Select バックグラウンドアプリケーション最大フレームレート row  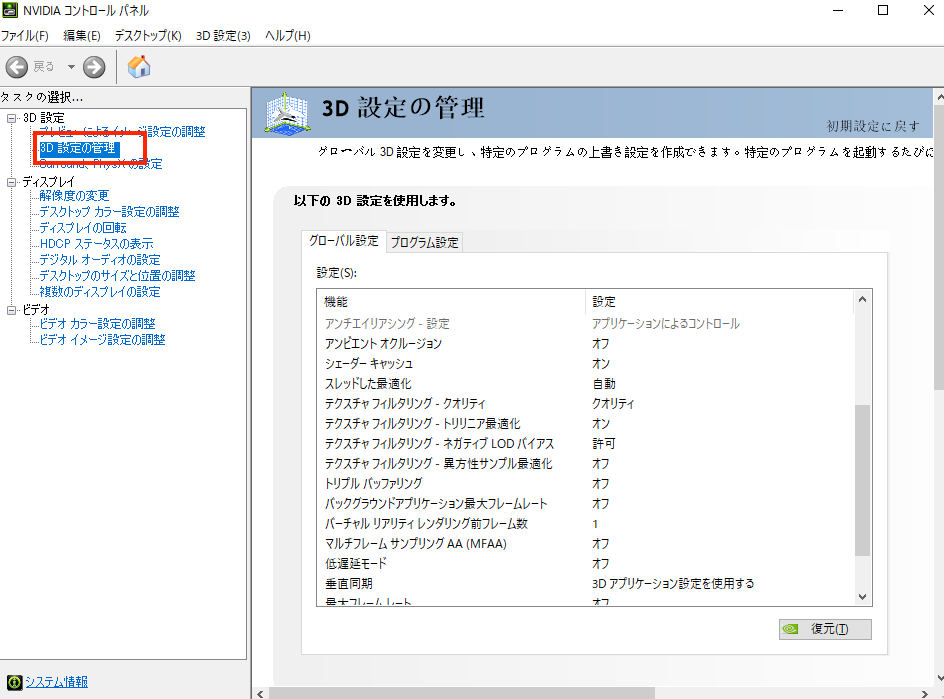coord(585,503)
